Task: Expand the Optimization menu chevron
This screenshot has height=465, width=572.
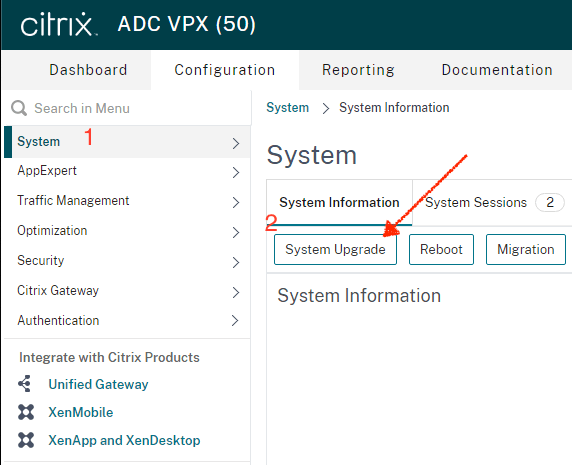Action: 236,232
